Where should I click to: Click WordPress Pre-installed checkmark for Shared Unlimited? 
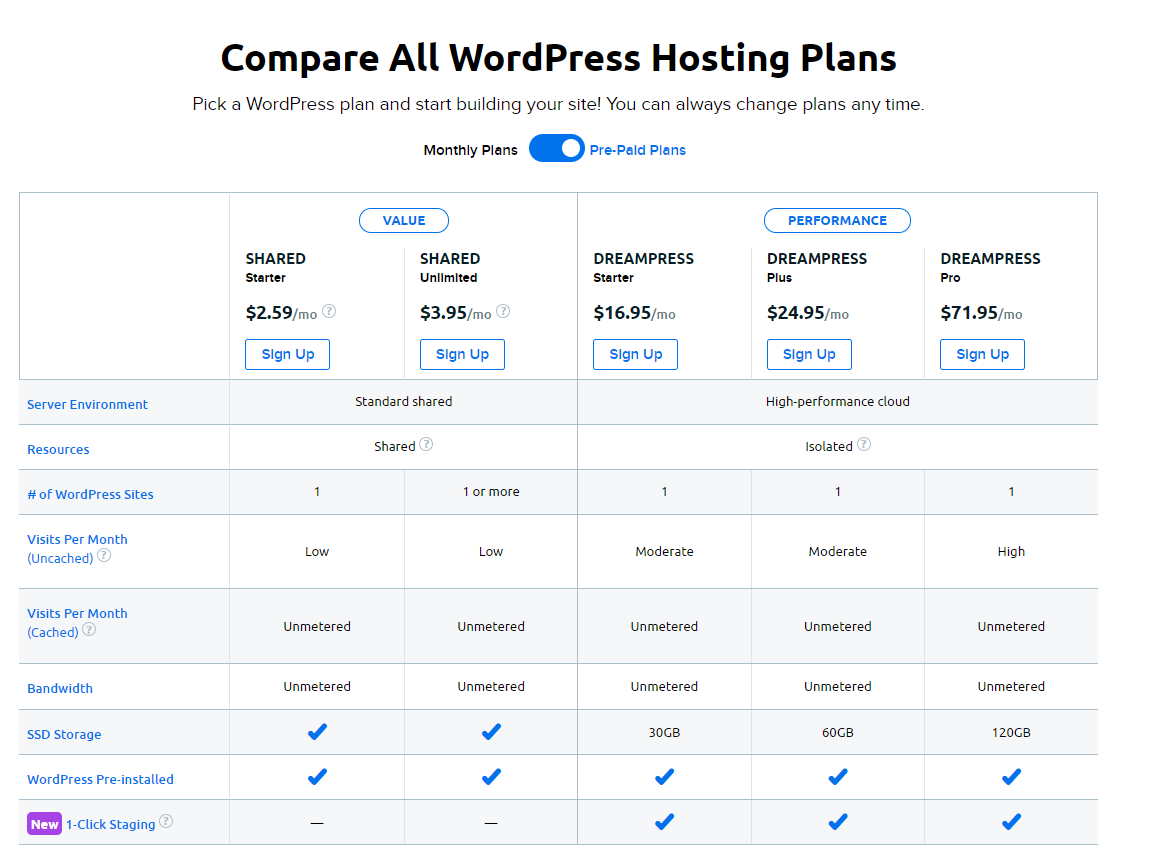(491, 776)
